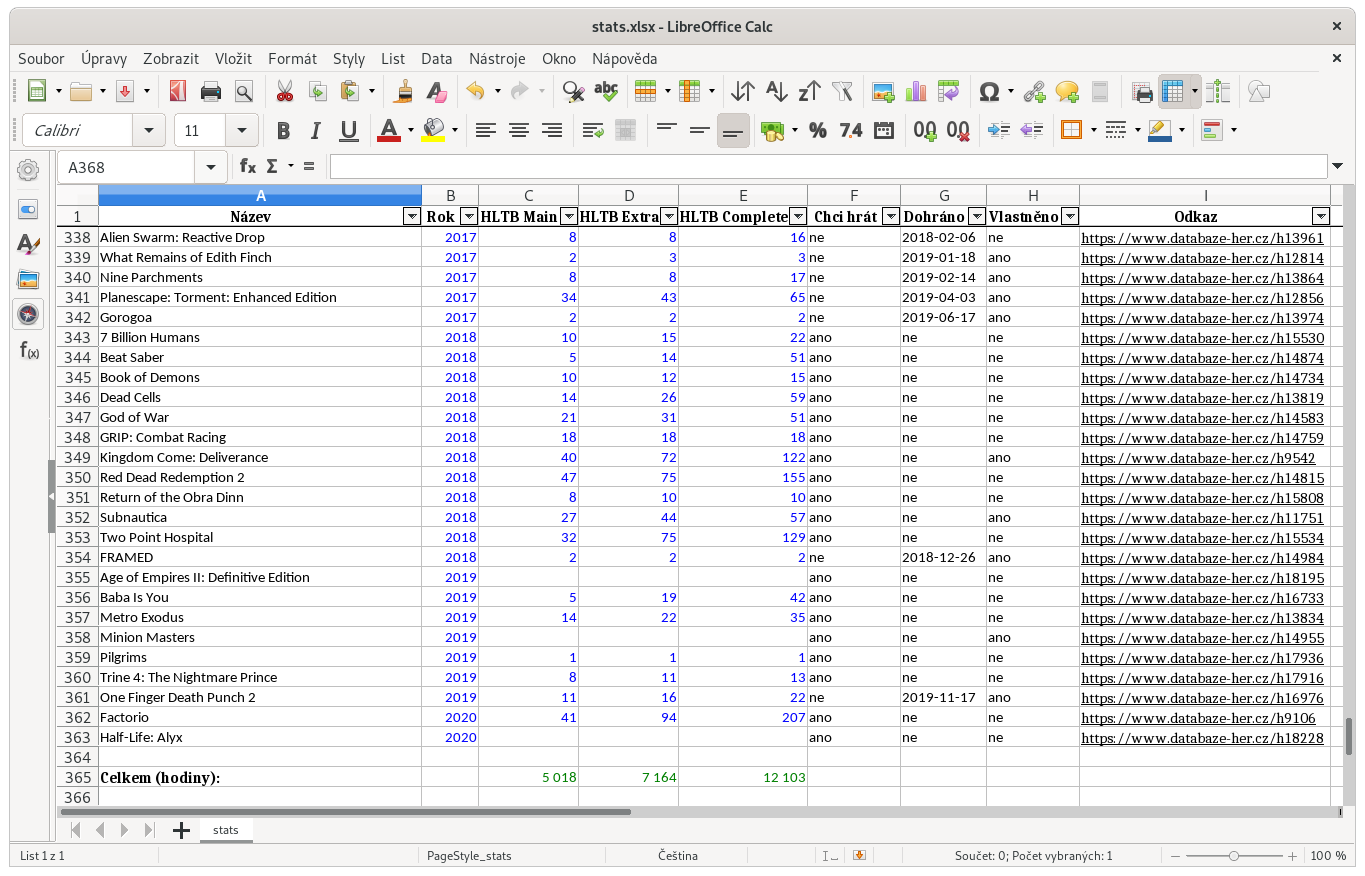Click the Clone Formatting paintbrush icon
This screenshot has height=876, width=1365.
[x=404, y=92]
